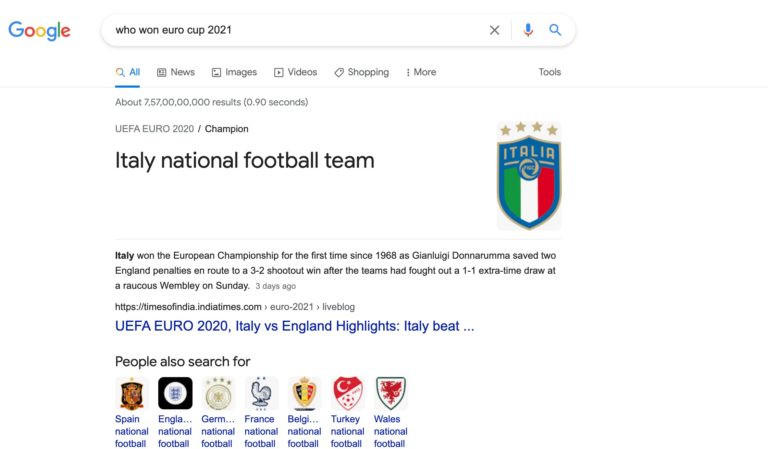The image size is (768, 449).
Task: Open Spain national football team crest
Action: point(131,393)
